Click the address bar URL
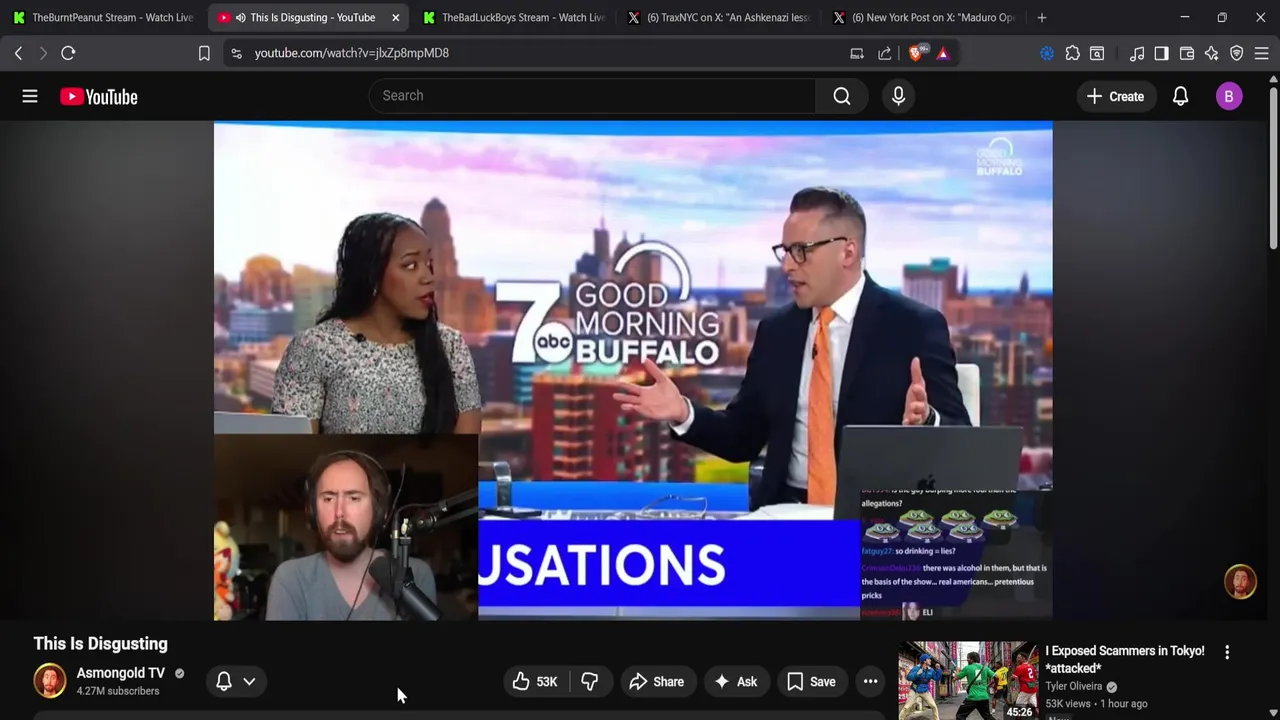This screenshot has width=1280, height=720. pos(352,53)
